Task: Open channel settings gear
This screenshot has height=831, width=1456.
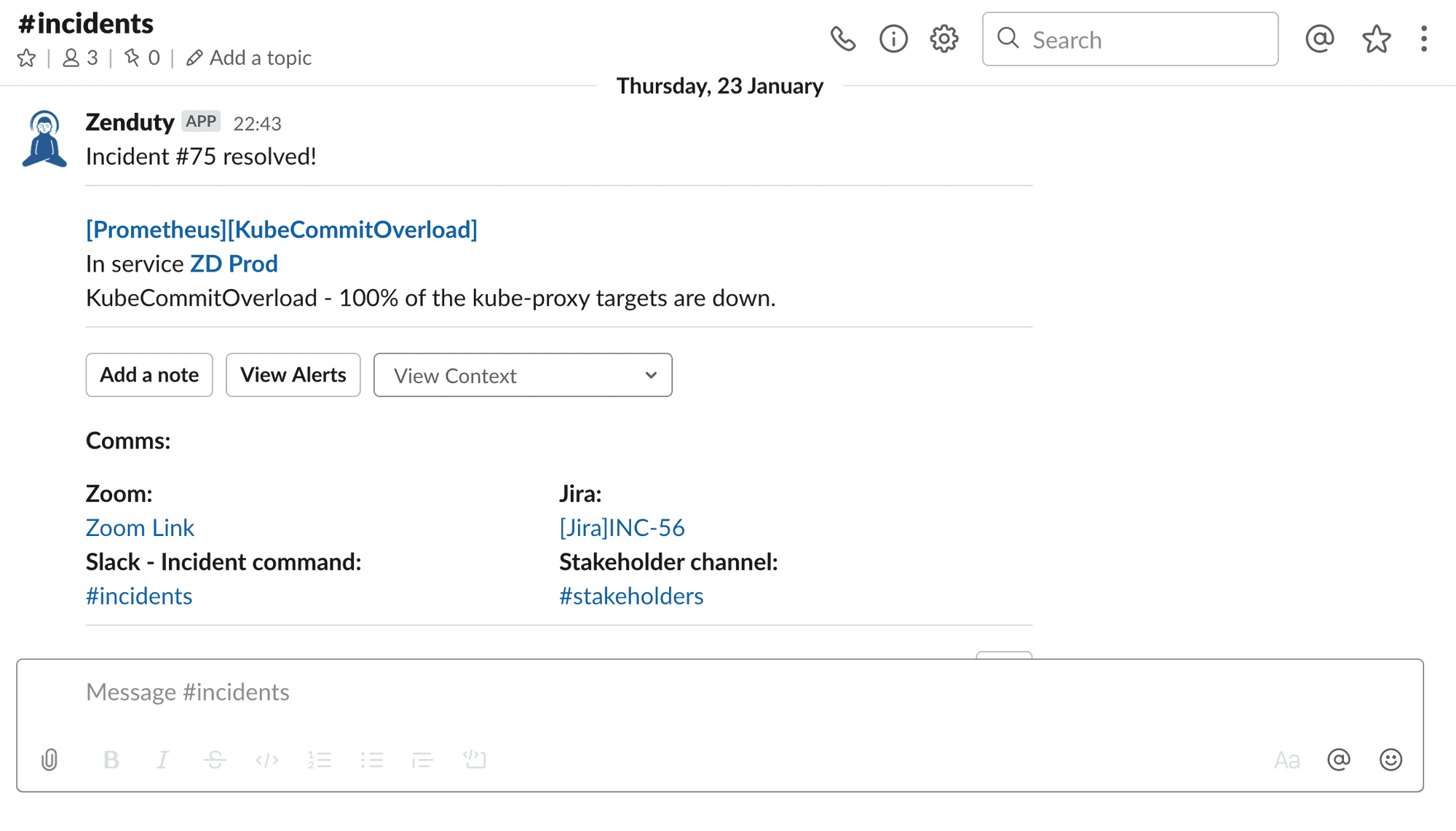Action: pos(943,39)
